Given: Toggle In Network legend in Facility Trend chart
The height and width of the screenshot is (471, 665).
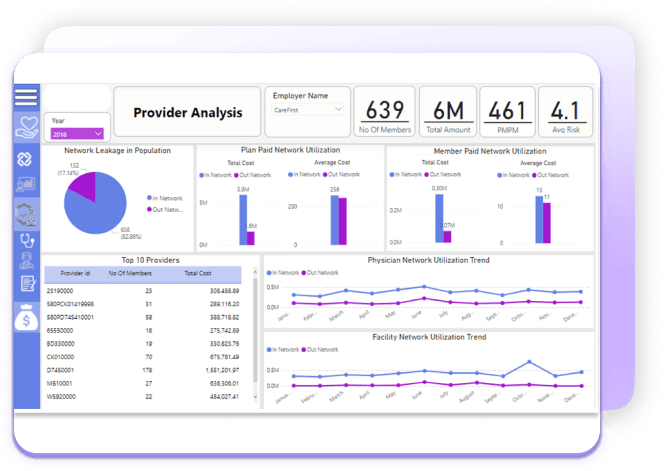Looking at the screenshot, I should coord(283,350).
